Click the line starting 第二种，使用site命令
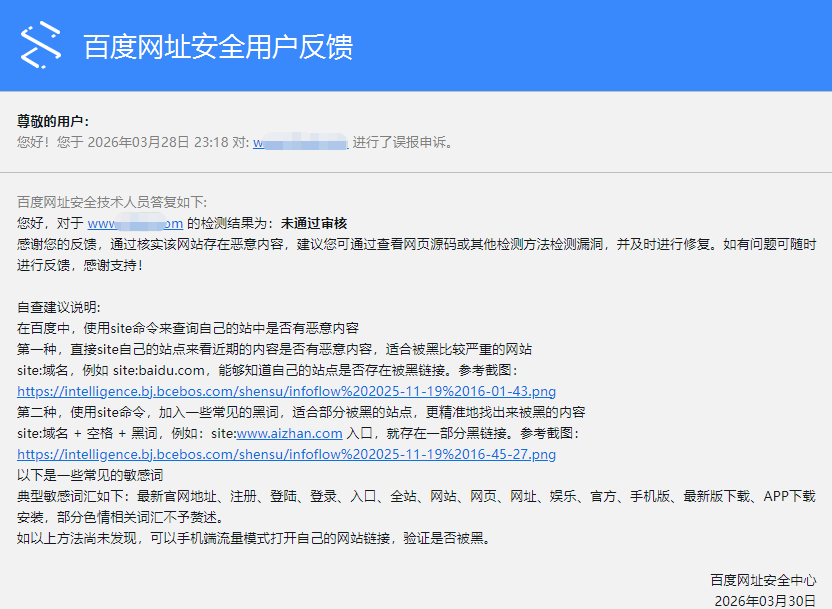Viewport: 832px width, 609px height. tap(301, 412)
